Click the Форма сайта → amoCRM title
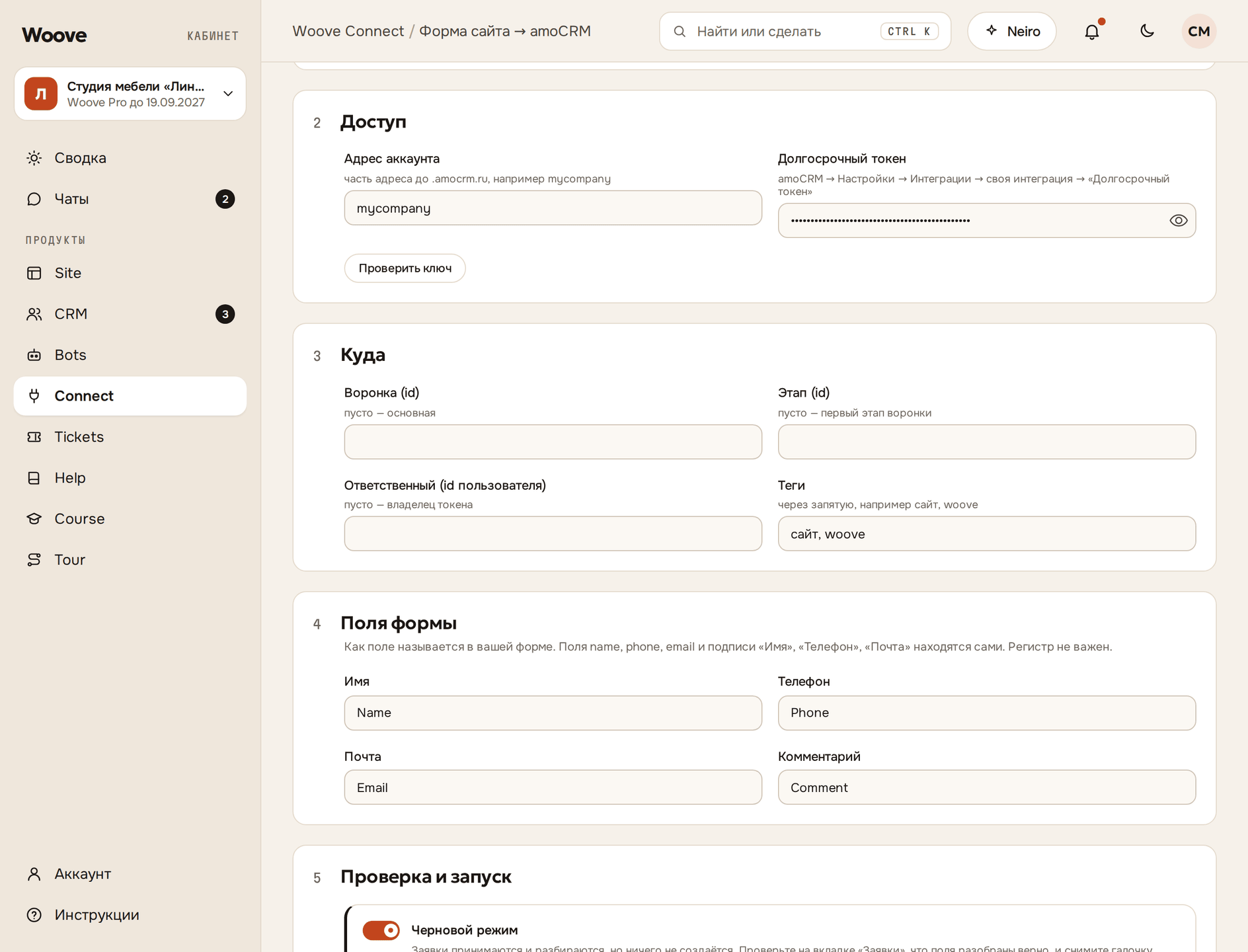The width and height of the screenshot is (1248, 952). 505,31
